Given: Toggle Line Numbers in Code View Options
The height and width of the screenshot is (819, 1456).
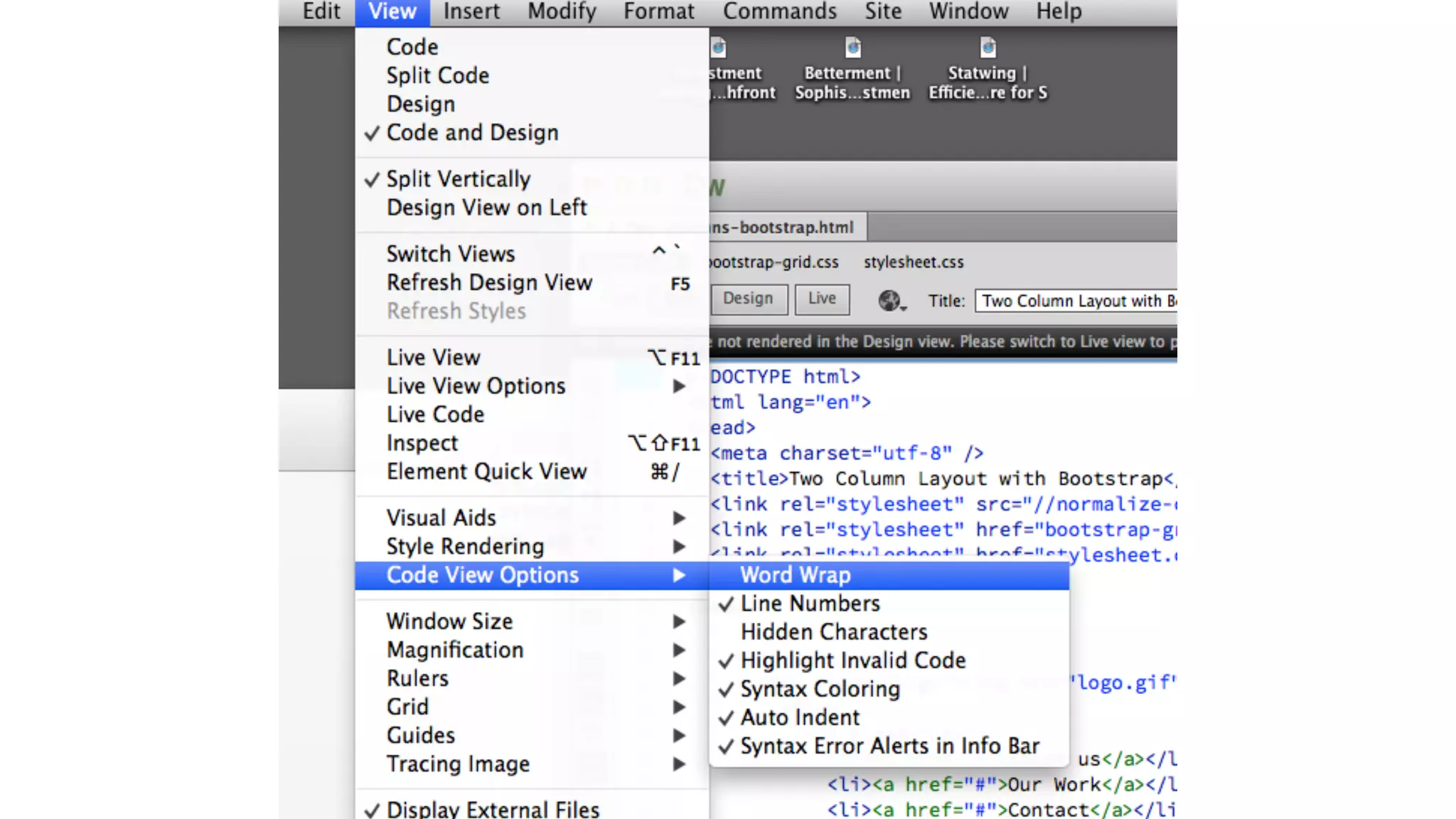Looking at the screenshot, I should click(x=810, y=604).
